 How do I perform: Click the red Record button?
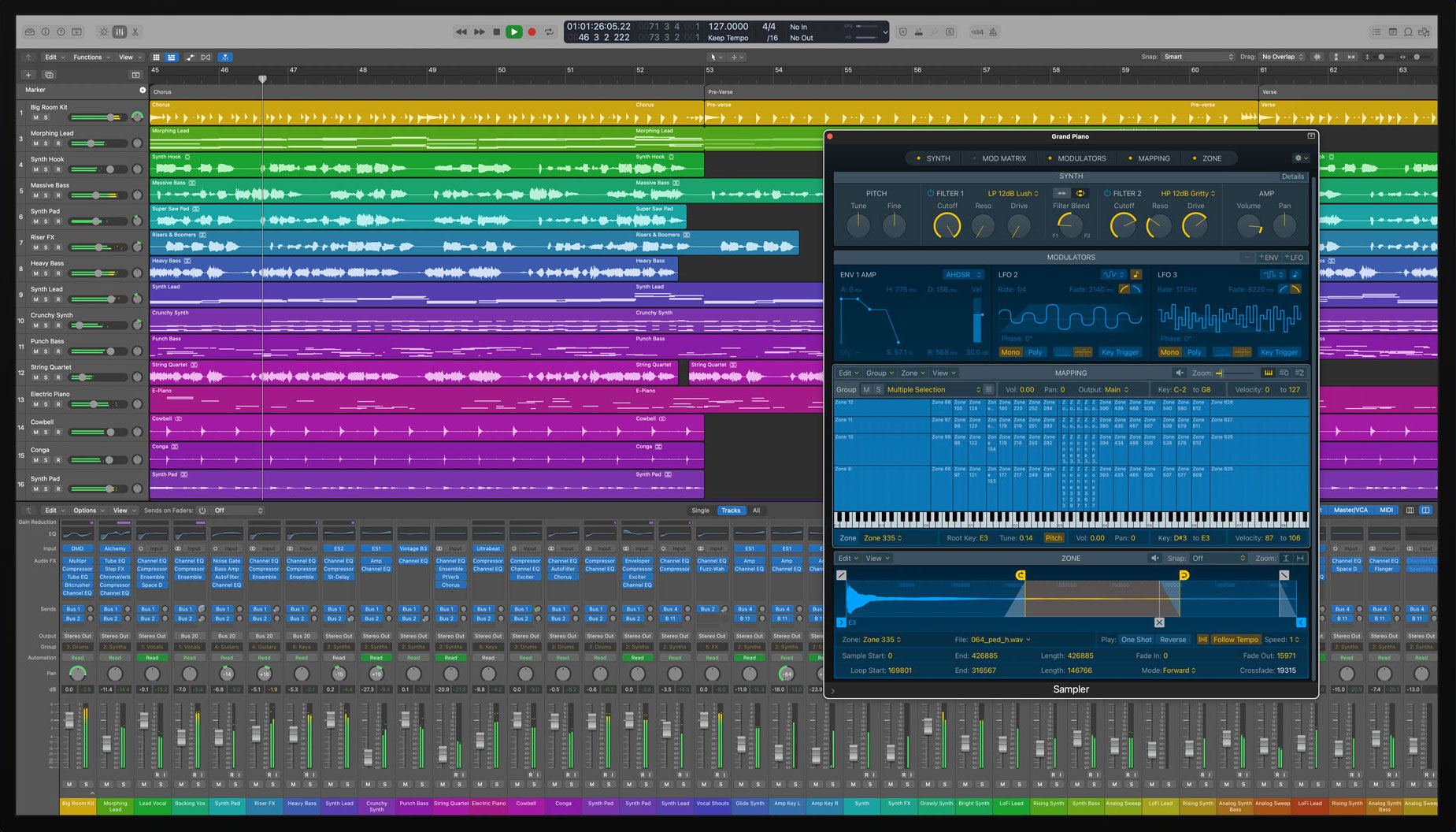click(x=532, y=32)
